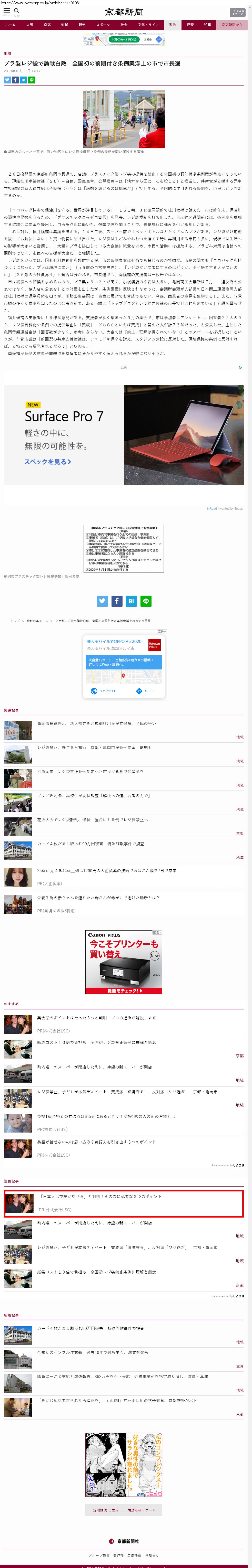
Task: Open the スポーツ navigation tab
Action: click(103, 25)
